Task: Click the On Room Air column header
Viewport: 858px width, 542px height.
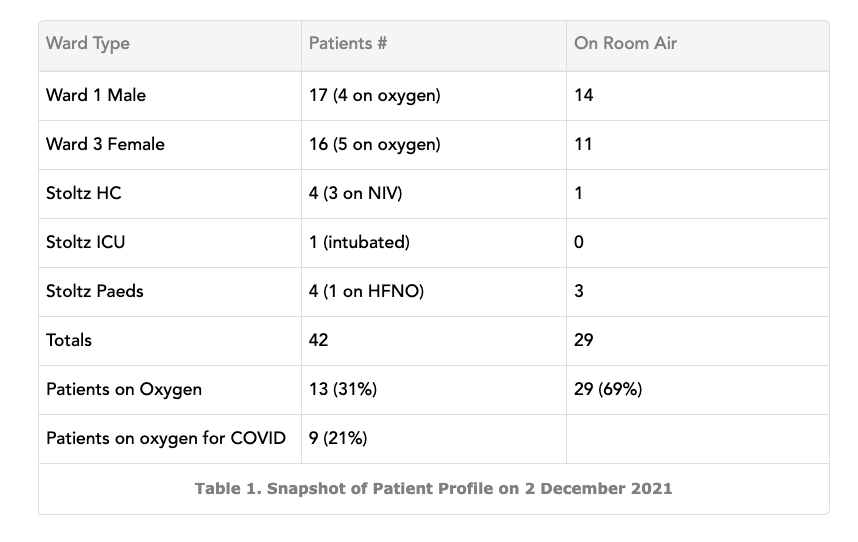Action: point(698,46)
